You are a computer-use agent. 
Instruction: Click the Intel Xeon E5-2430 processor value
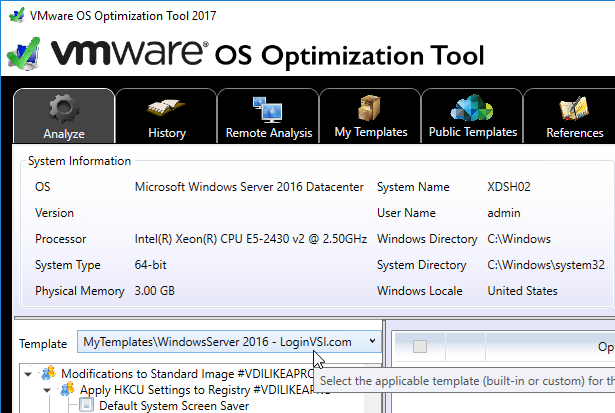coord(251,239)
